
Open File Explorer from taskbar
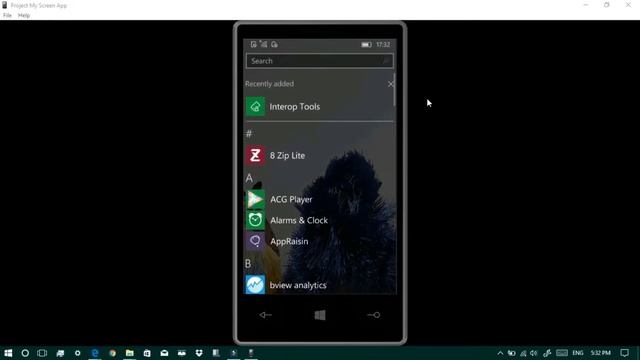[x=130, y=353]
